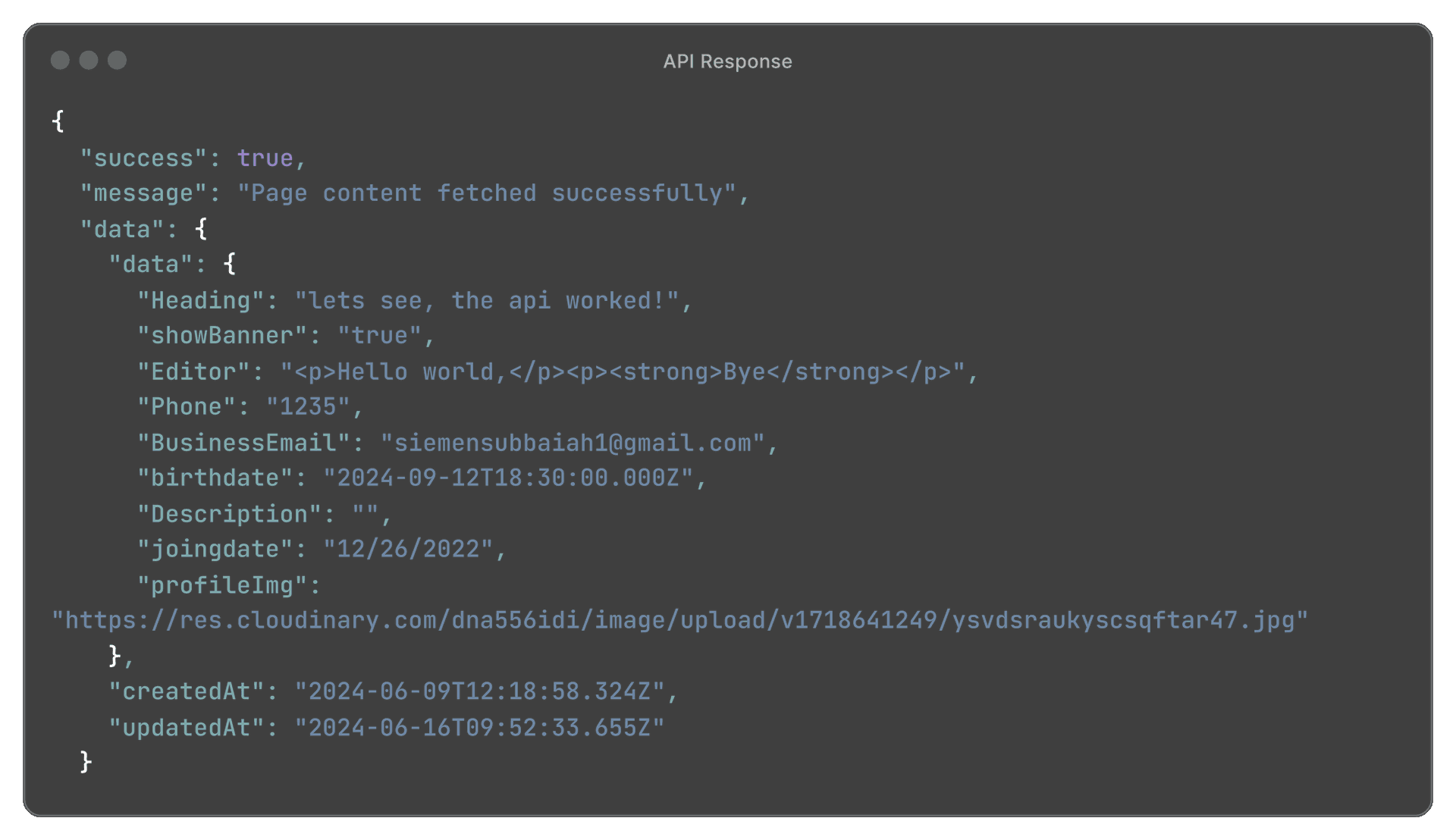Select the "success" key
The image size is (1456, 840).
tap(143, 158)
